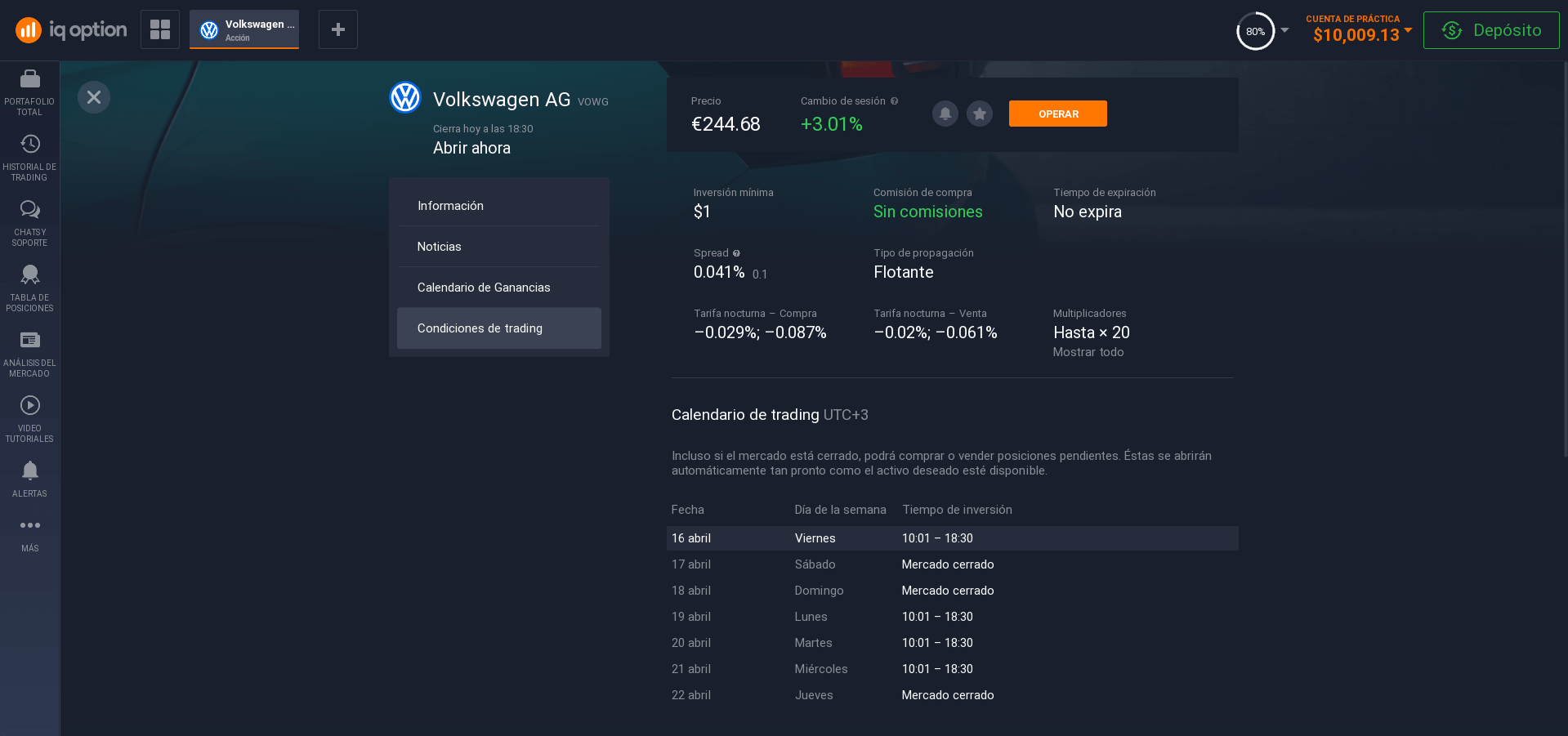
Task: Toggle favorite star for Volkswagen AG
Action: 980,114
